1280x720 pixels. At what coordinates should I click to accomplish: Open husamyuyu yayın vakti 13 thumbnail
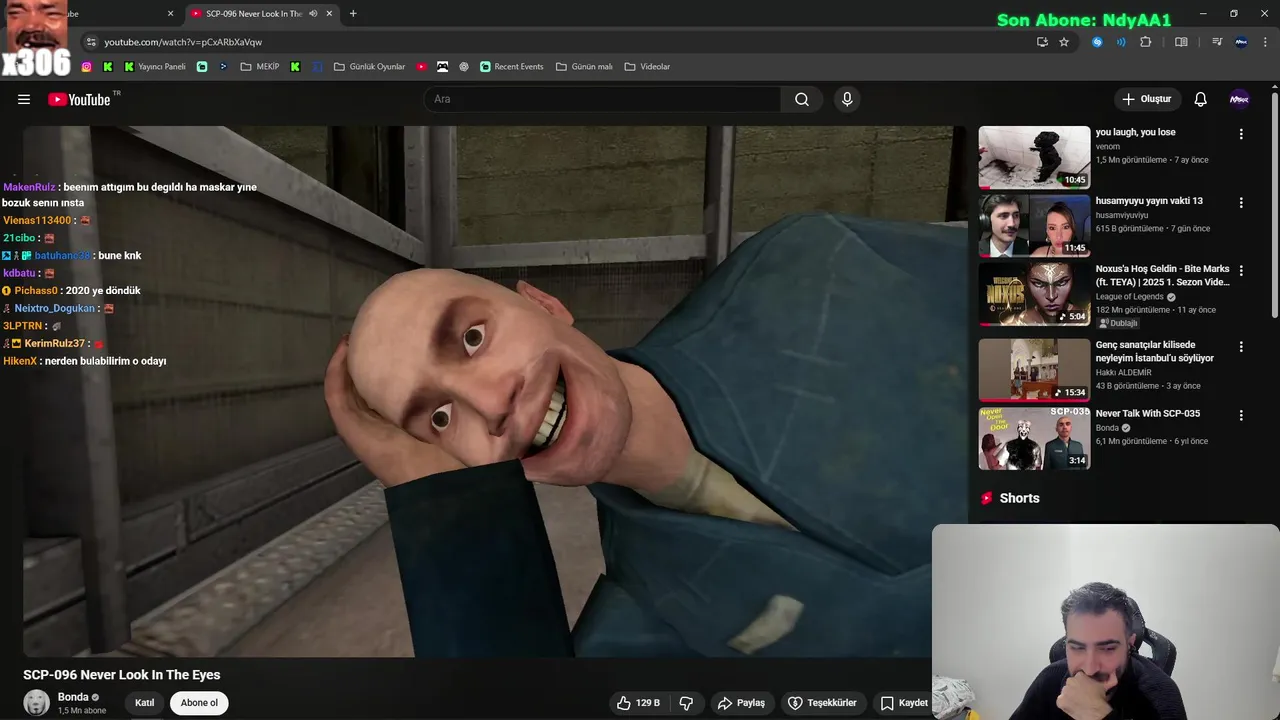pyautogui.click(x=1034, y=226)
